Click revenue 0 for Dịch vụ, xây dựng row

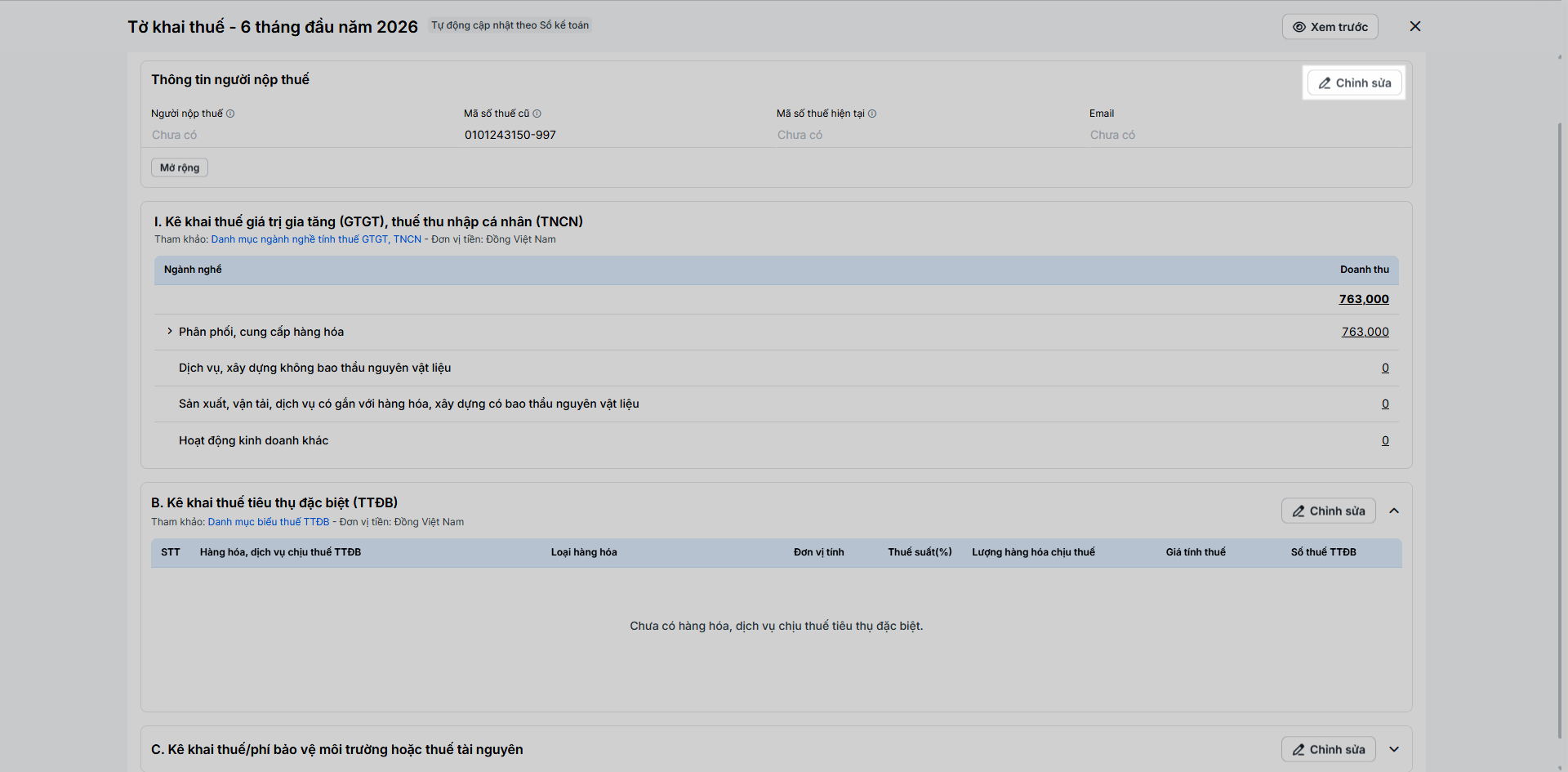click(x=1385, y=368)
